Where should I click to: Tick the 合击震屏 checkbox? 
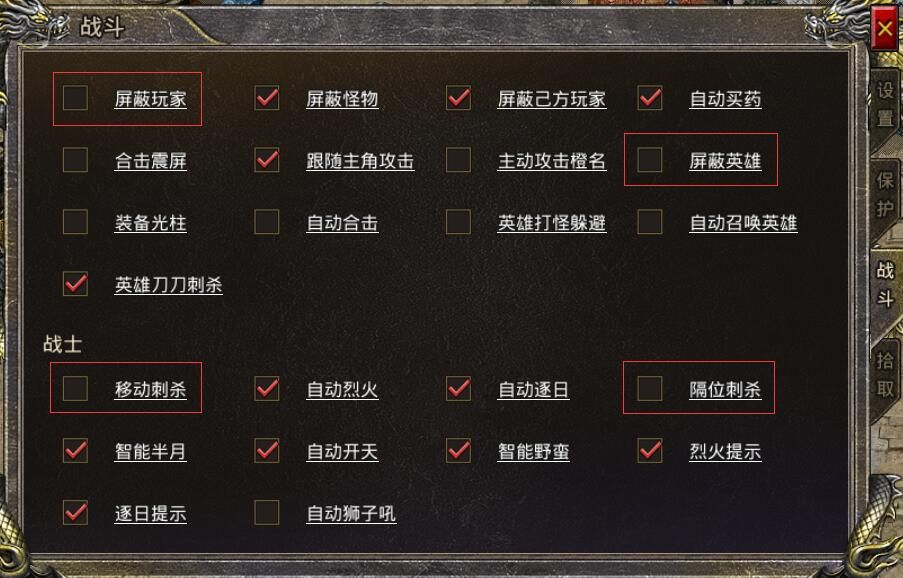[x=75, y=160]
